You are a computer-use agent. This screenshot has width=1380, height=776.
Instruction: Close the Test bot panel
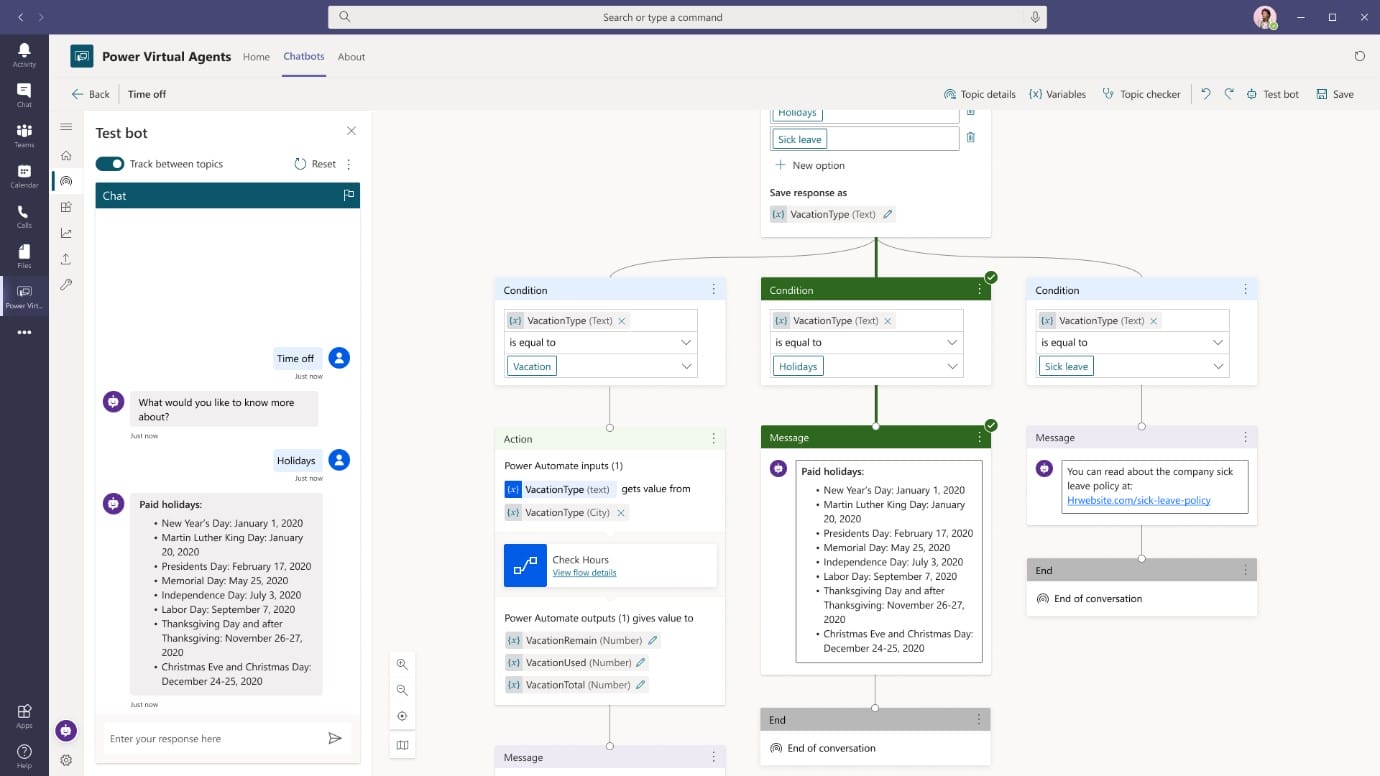coord(351,131)
